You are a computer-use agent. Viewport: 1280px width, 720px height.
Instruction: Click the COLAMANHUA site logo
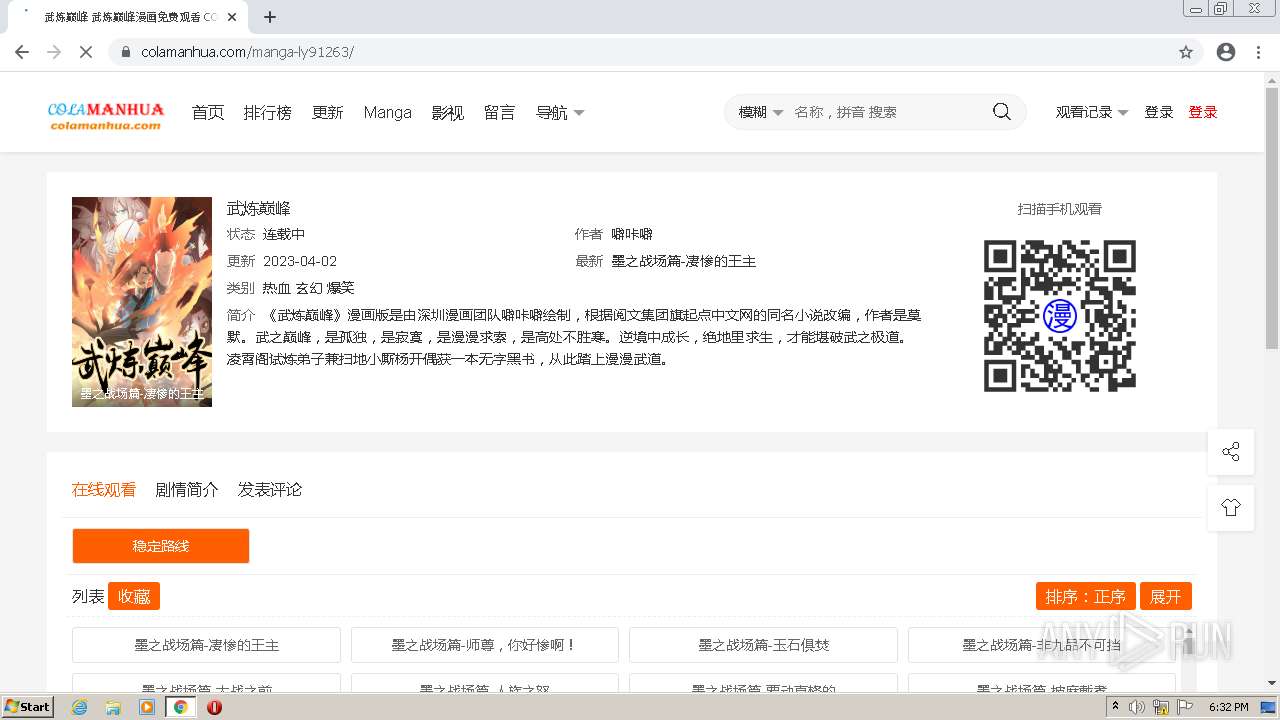coord(106,114)
